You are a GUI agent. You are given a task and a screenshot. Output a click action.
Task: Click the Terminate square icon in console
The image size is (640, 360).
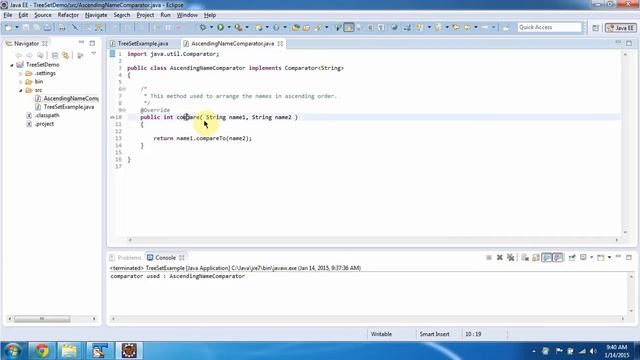(x=489, y=258)
